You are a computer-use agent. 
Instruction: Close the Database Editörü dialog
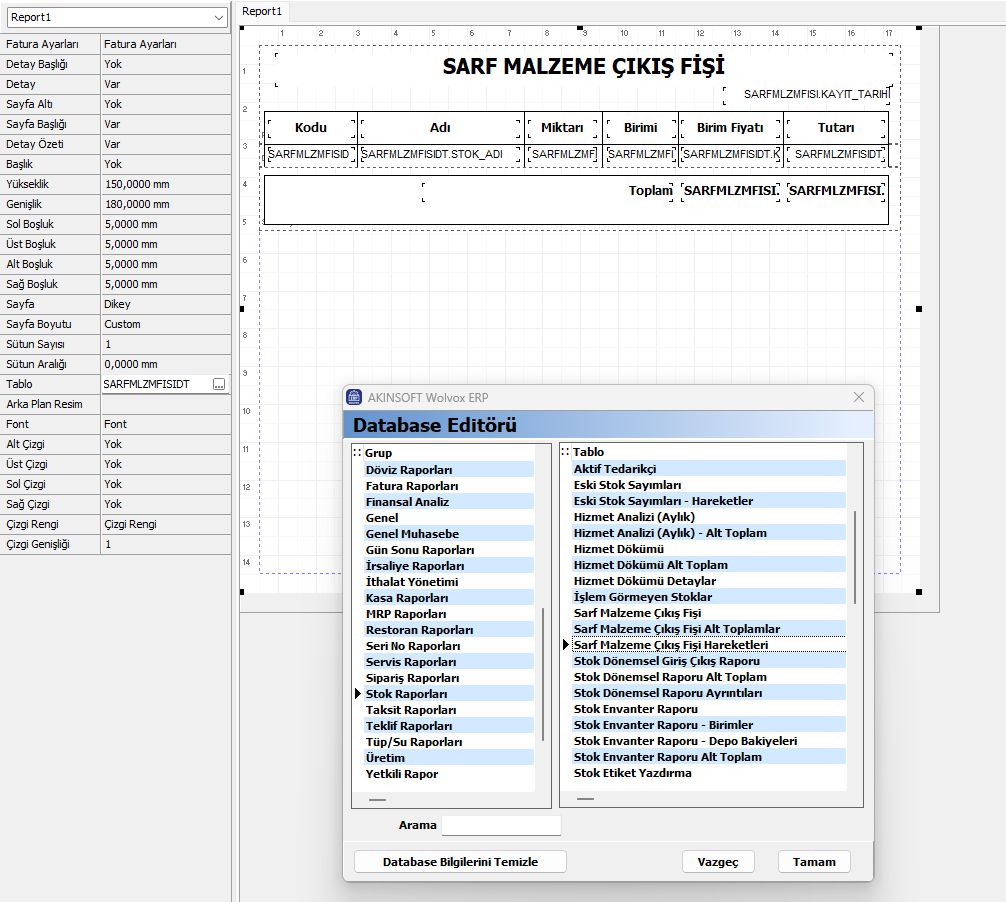coord(858,397)
